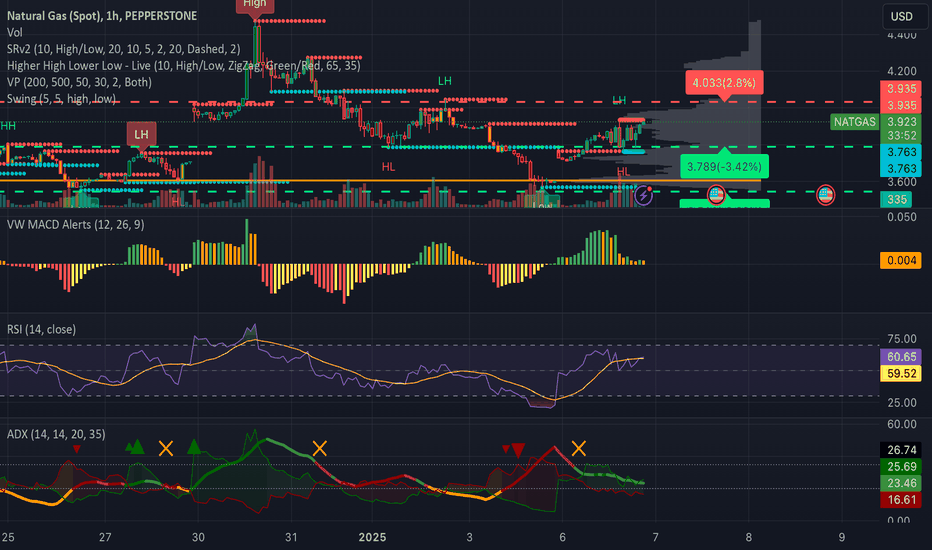
Task: Click the red 16.61 ADX value label
Action: (x=901, y=500)
